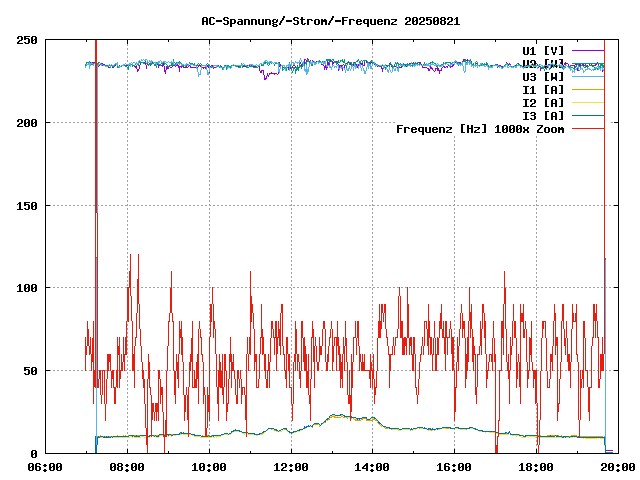This screenshot has height=480, width=640.
Task: Click the purple U1 line sample in legend
Action: [x=587, y=50]
